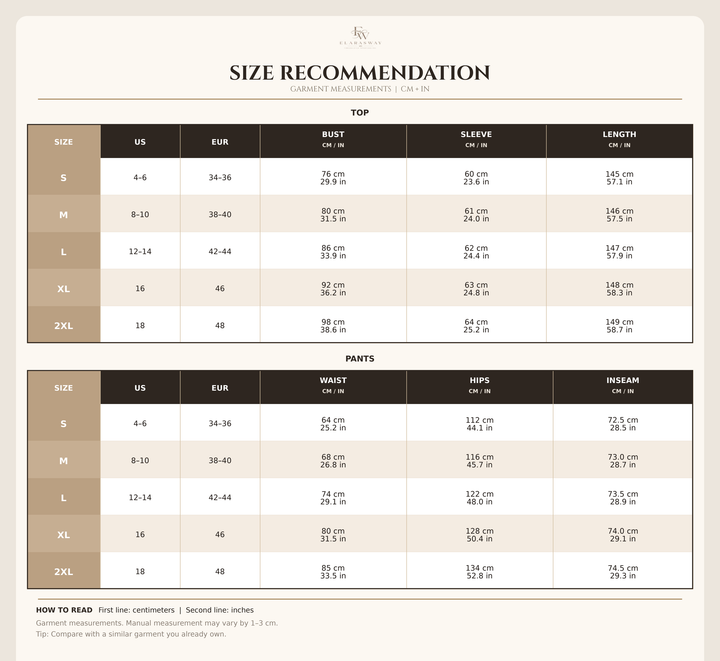Click US 8-10 in the PANTS table
This screenshot has height=661, width=720.
click(140, 460)
